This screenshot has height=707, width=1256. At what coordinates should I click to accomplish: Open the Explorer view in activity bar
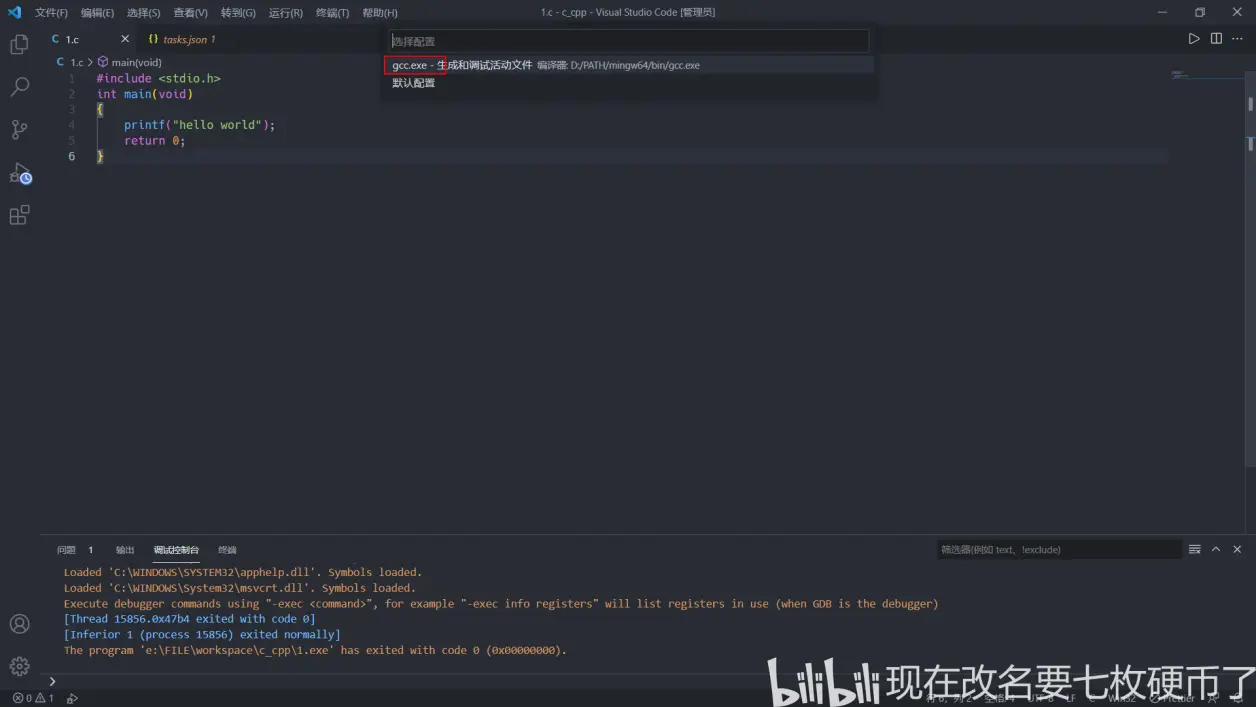click(x=19, y=44)
